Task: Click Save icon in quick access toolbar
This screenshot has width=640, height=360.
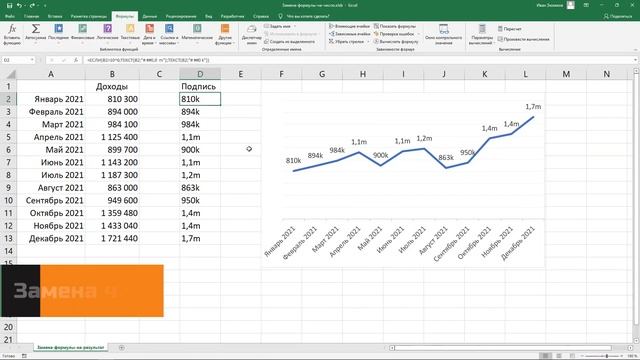Action: [9, 5]
